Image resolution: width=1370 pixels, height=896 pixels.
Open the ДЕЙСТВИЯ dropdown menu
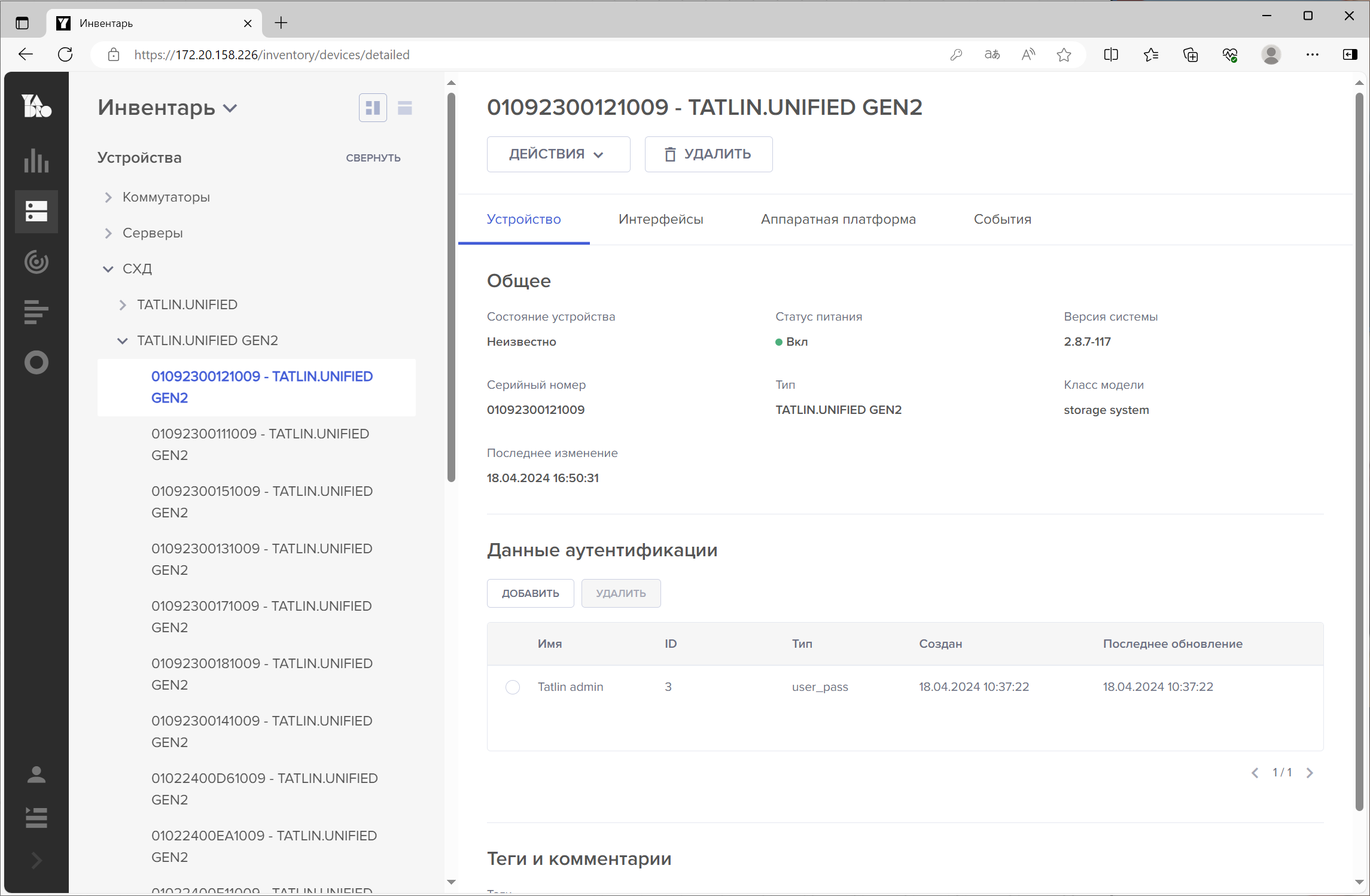[558, 154]
